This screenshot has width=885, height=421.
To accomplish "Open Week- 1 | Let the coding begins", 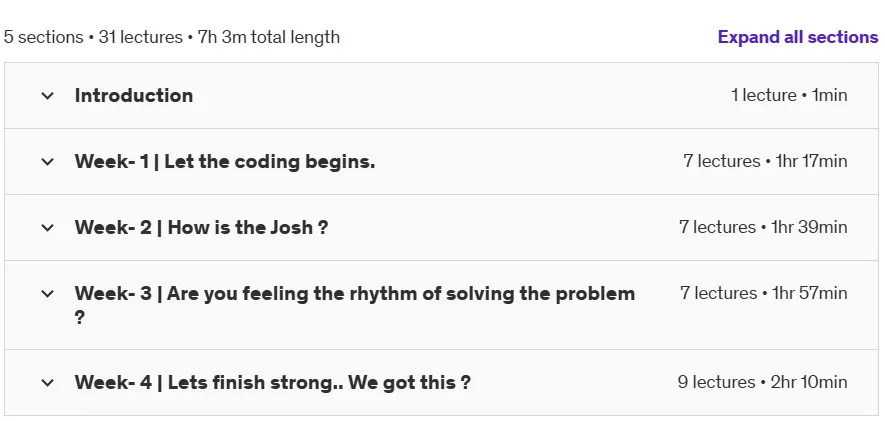I will click(225, 162).
